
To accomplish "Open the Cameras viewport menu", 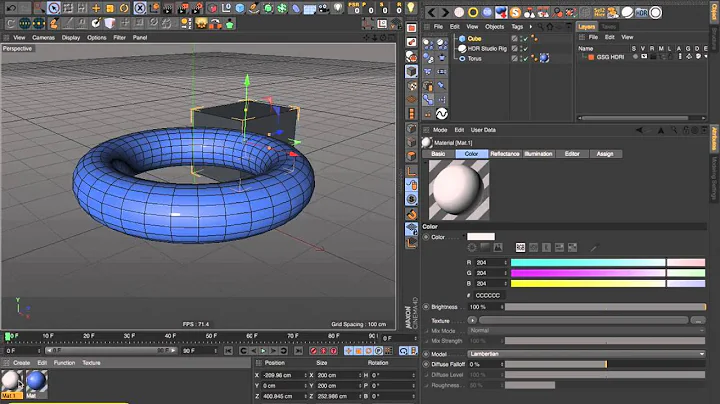I will (43, 38).
